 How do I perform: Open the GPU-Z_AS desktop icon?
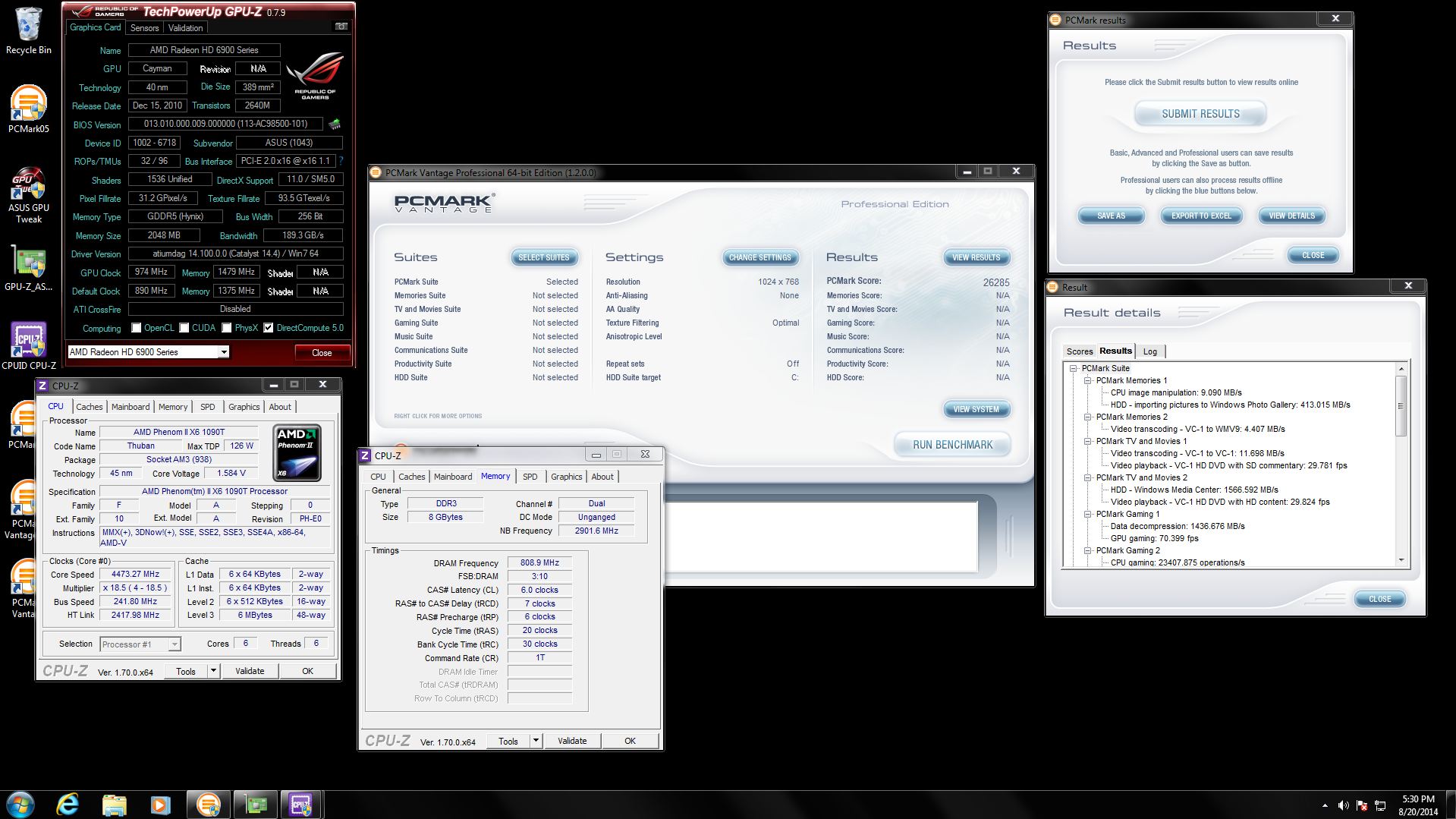[x=28, y=268]
